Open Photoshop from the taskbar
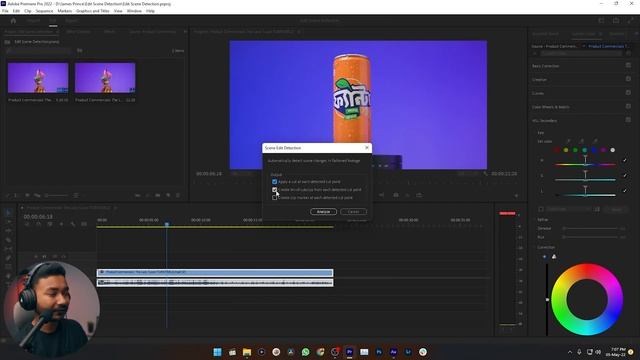The image size is (640, 360). point(379,352)
